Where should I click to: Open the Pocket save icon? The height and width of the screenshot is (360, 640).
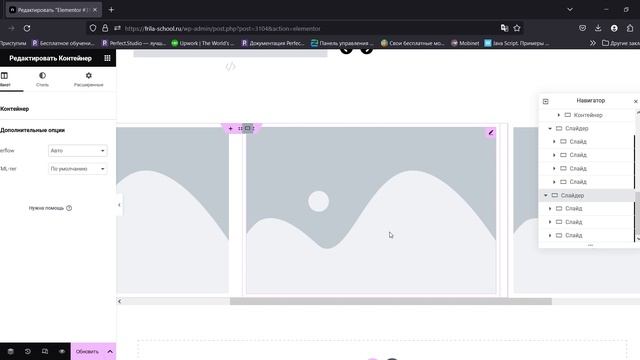click(x=582, y=28)
